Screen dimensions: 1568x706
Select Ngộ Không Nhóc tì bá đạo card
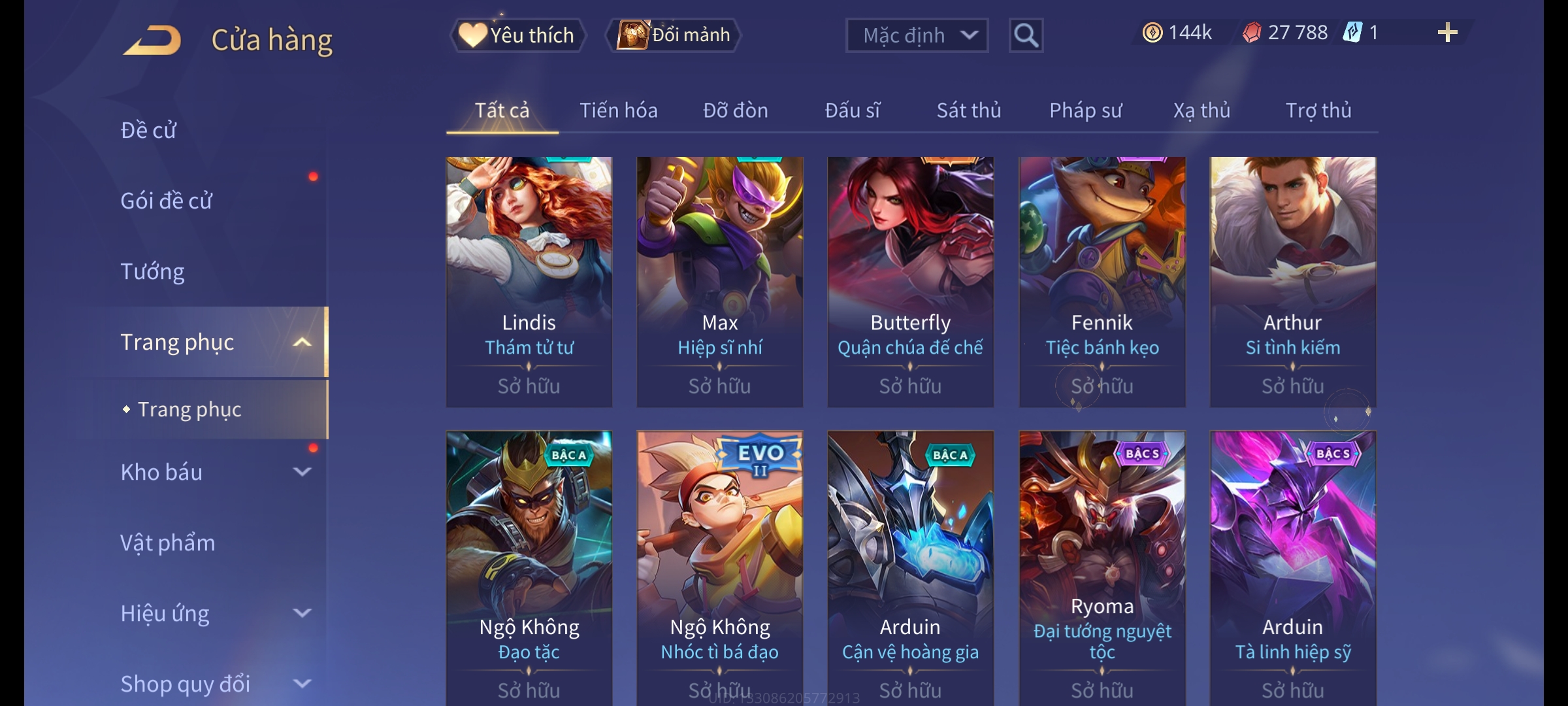click(x=720, y=567)
